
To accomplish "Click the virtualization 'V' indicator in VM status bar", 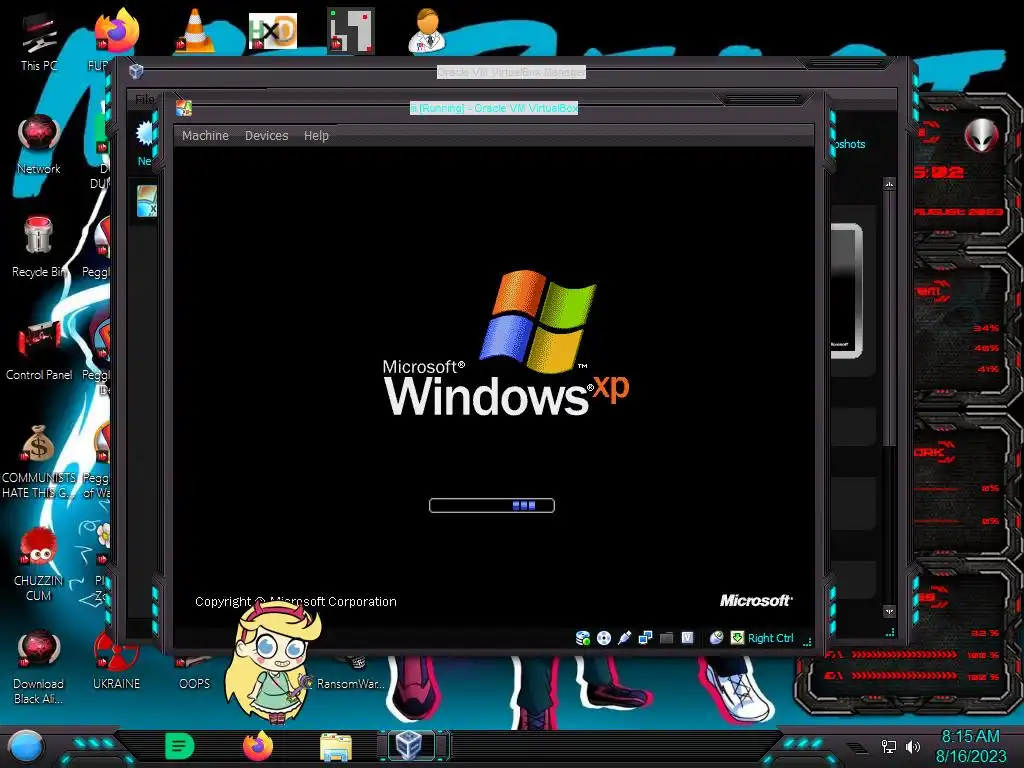I will (x=687, y=637).
